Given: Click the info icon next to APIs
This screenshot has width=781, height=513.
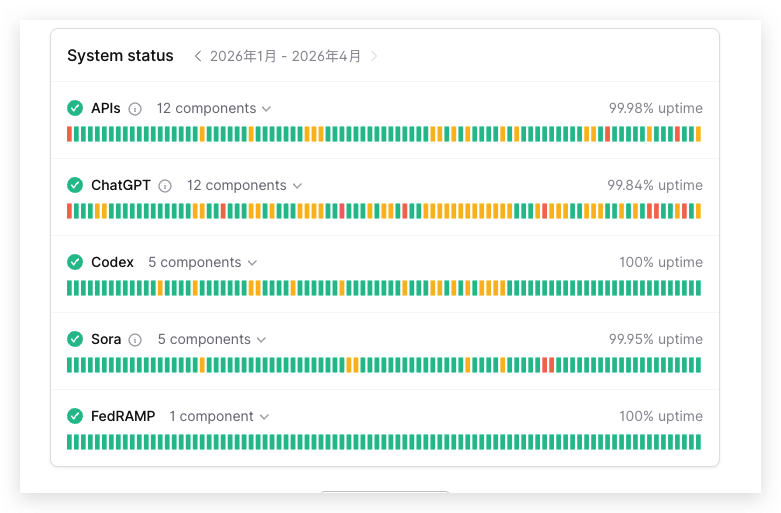Looking at the screenshot, I should pyautogui.click(x=135, y=109).
